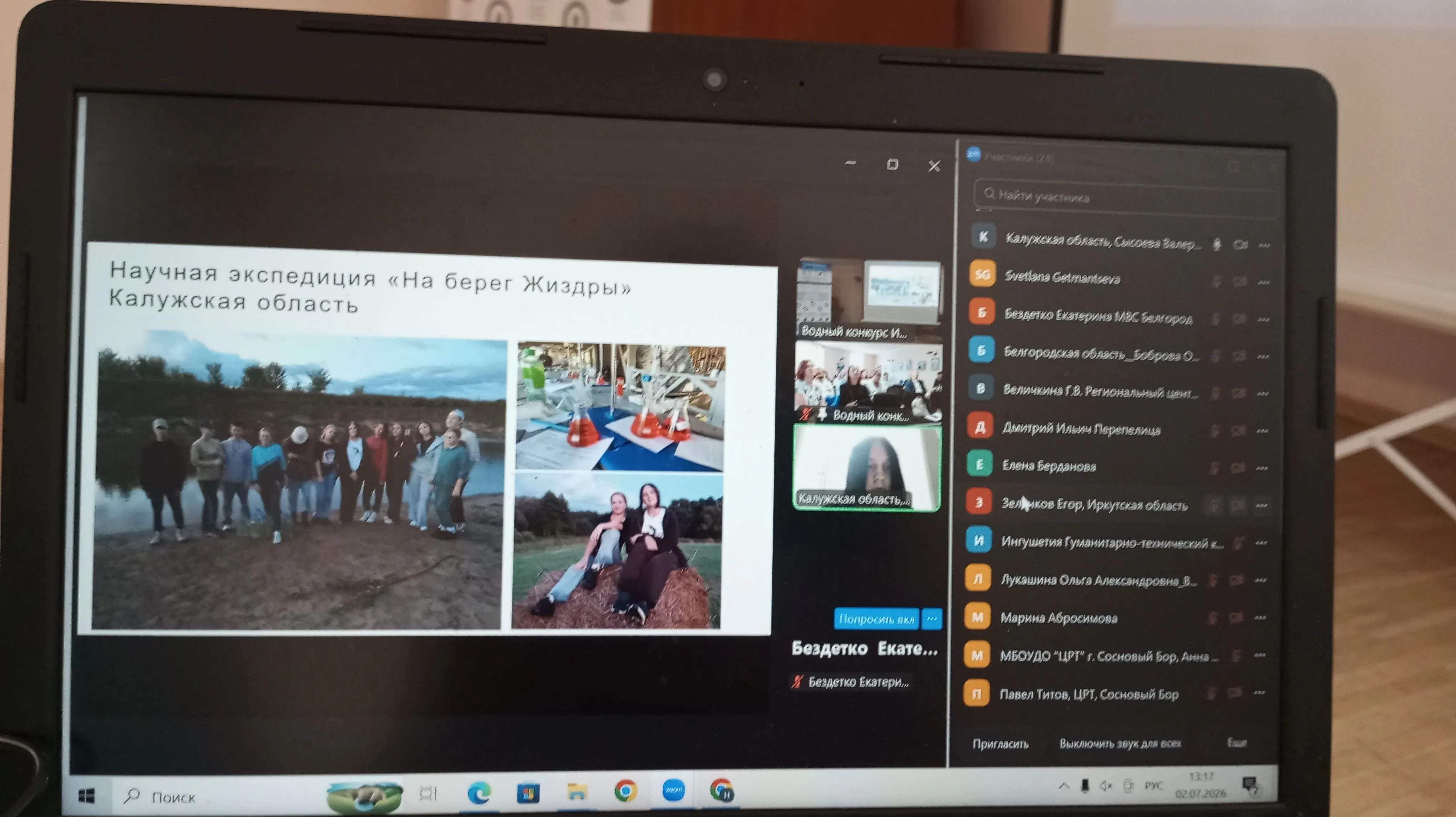Click the Task View taskbar icon
This screenshot has height=817, width=1456.
429,793
